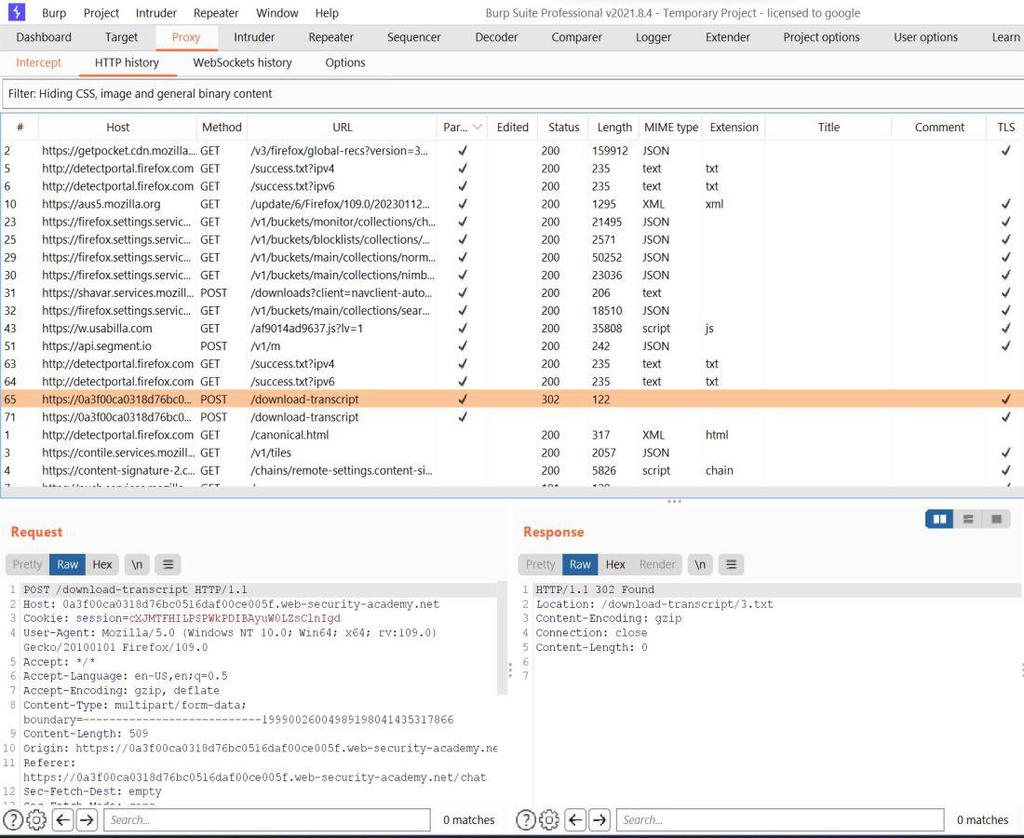Image resolution: width=1024 pixels, height=838 pixels.
Task: Sort history by the MIME type column
Action: click(671, 127)
